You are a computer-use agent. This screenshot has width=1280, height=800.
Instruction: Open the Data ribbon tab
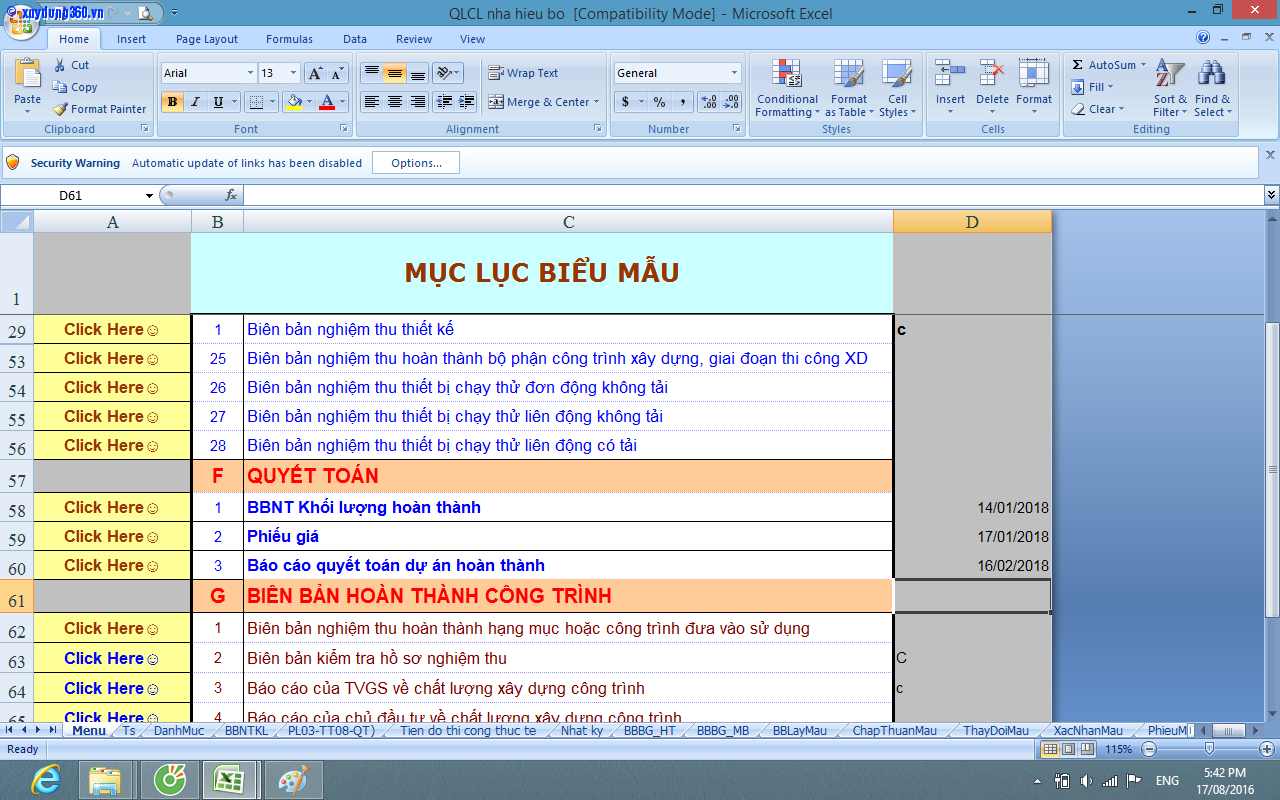[355, 39]
